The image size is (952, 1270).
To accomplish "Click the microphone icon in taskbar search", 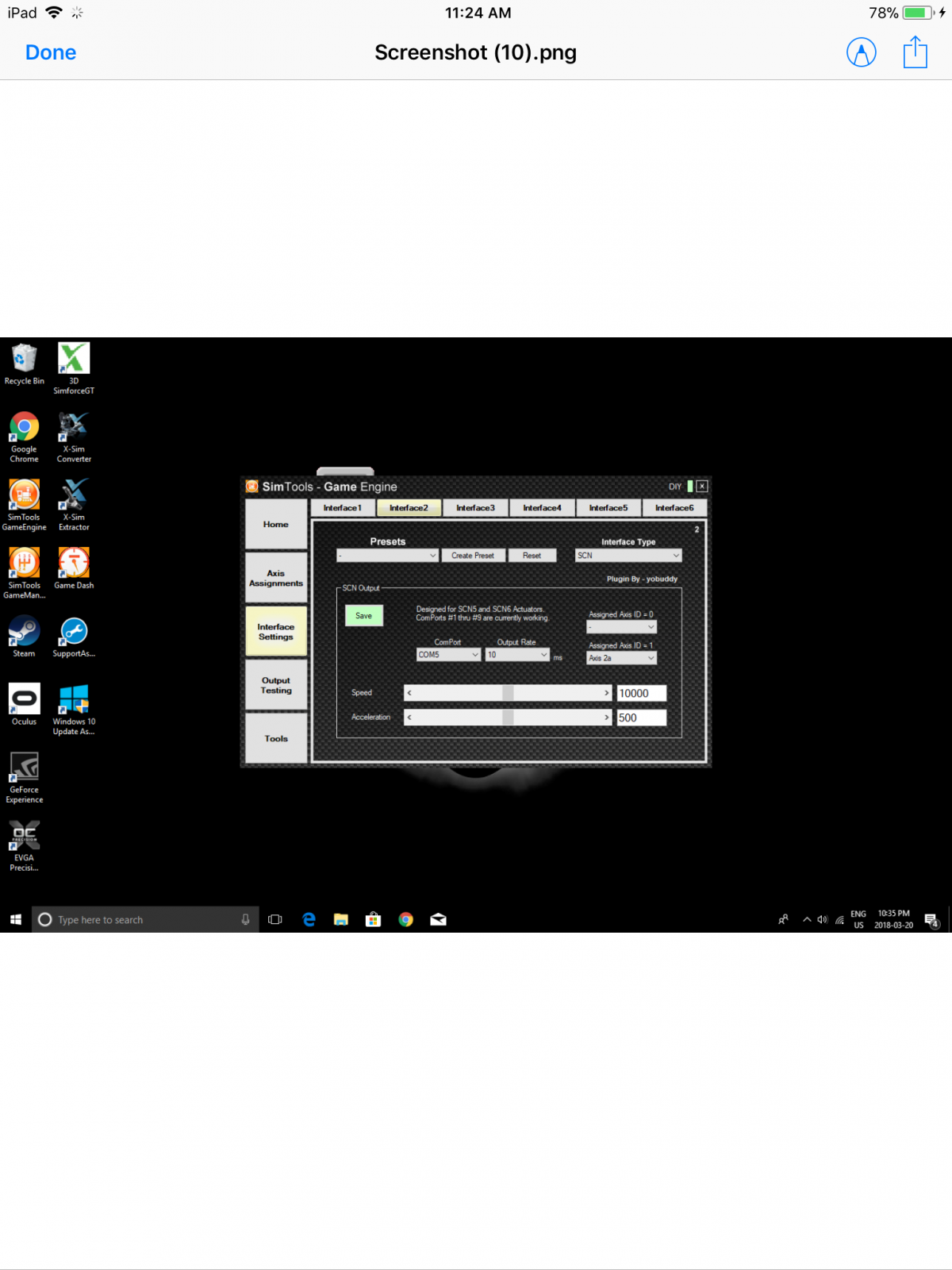I will click(245, 919).
